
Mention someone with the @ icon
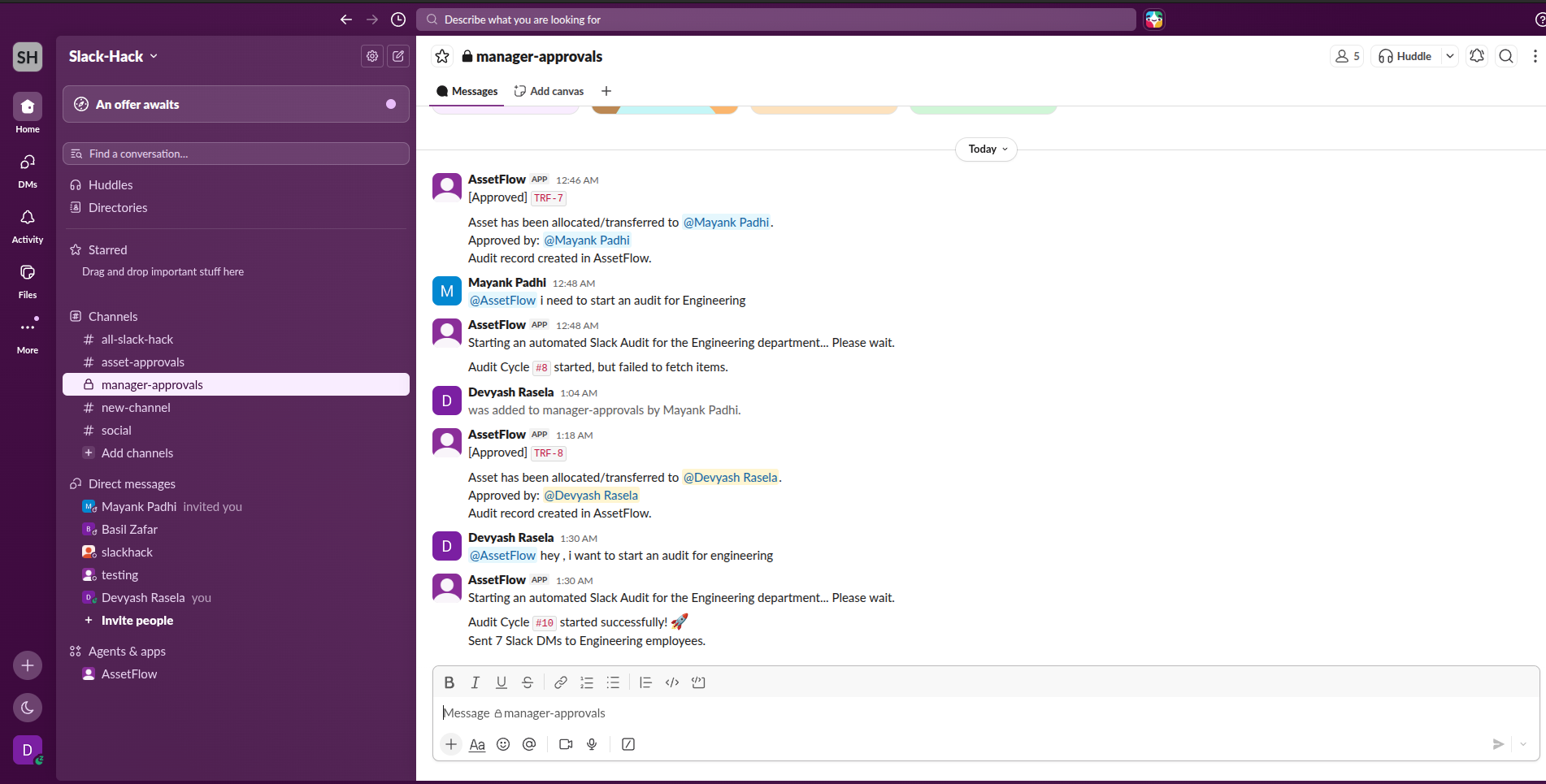coord(529,744)
